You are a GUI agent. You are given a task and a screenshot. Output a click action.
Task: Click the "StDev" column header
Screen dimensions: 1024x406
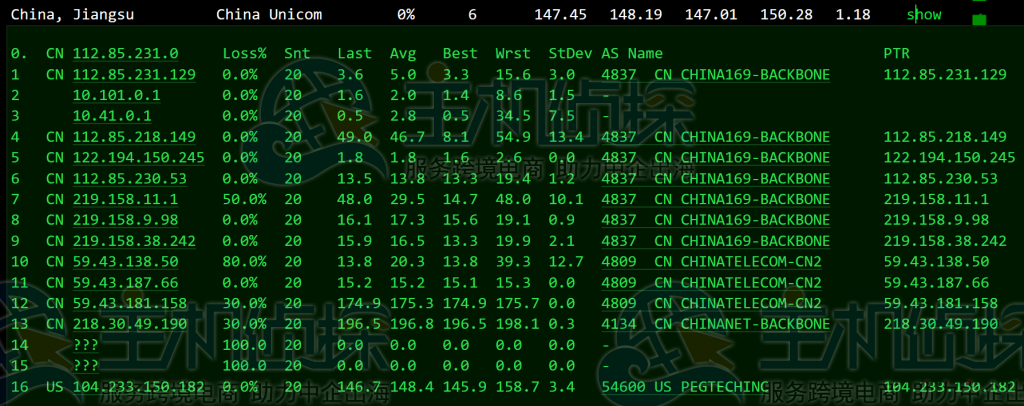click(x=570, y=54)
